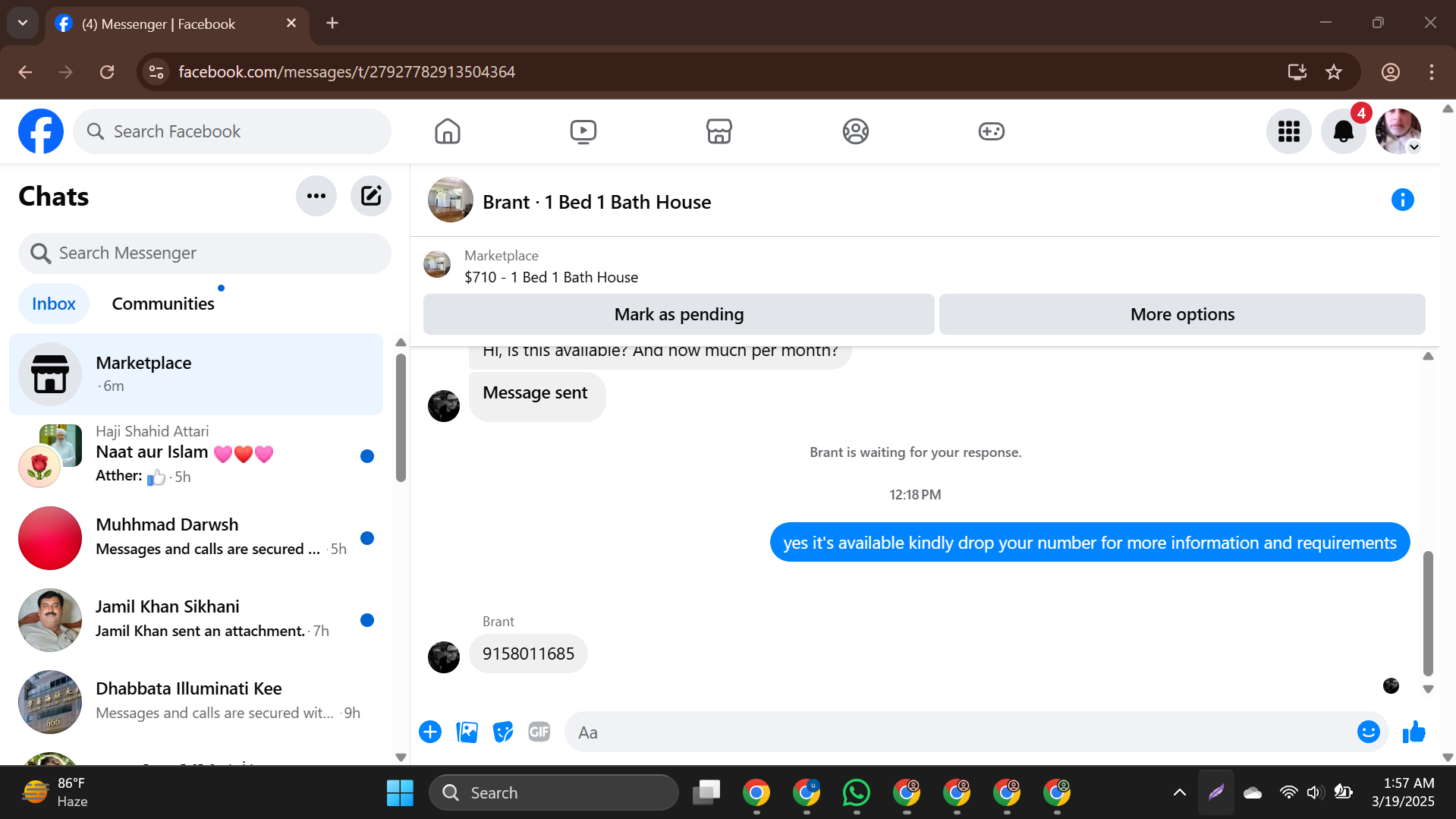Go to the Home feed icon
This screenshot has height=819, width=1456.
tap(448, 131)
